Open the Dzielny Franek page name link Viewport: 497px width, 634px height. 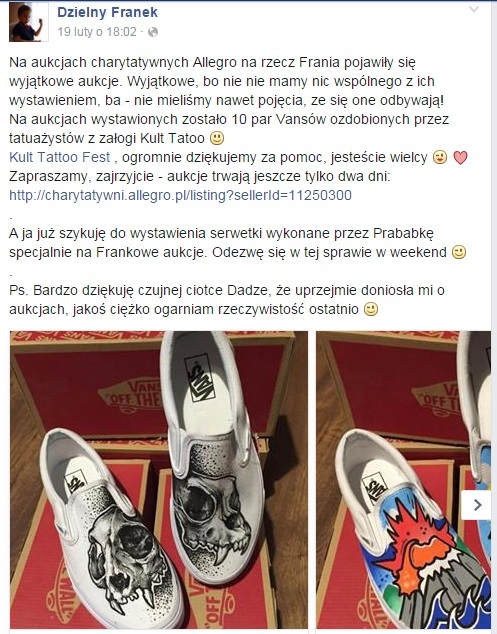[107, 12]
